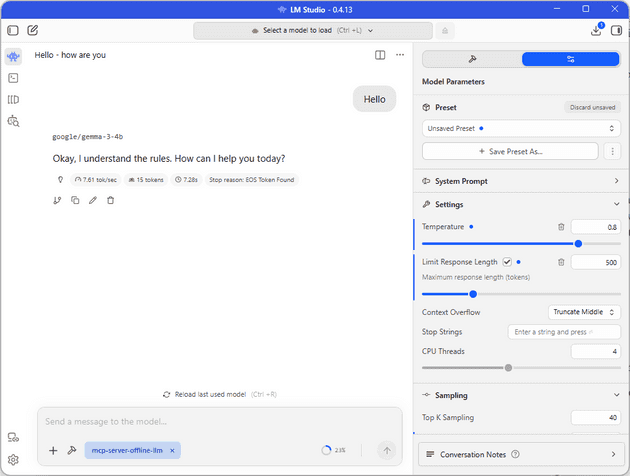Click the context usage 23% indicator

(333, 450)
